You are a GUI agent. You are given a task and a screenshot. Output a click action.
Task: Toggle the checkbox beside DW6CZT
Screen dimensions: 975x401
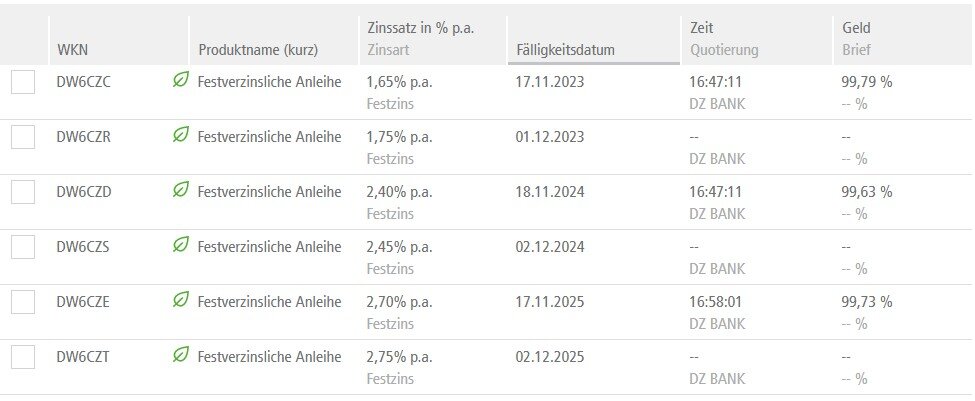[x=23, y=357]
